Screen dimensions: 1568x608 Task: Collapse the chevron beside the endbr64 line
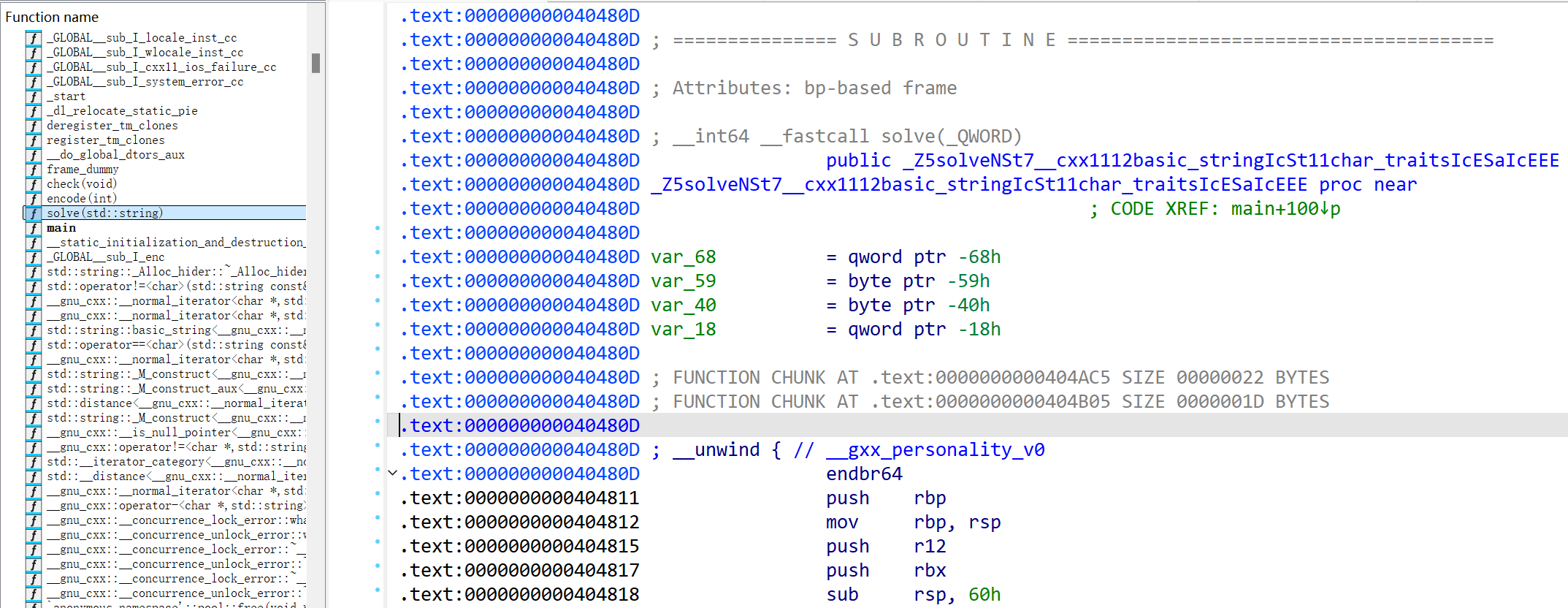pos(392,474)
